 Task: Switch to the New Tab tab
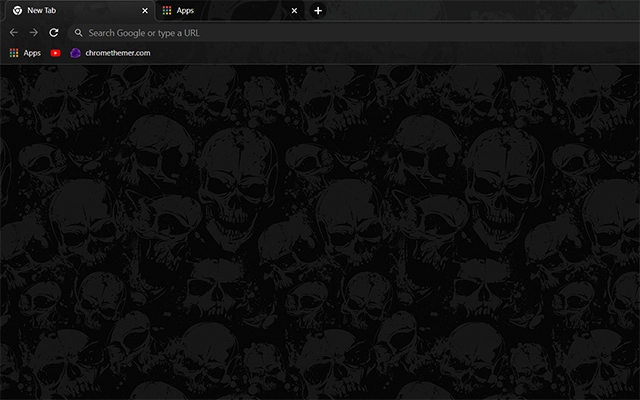coord(78,11)
